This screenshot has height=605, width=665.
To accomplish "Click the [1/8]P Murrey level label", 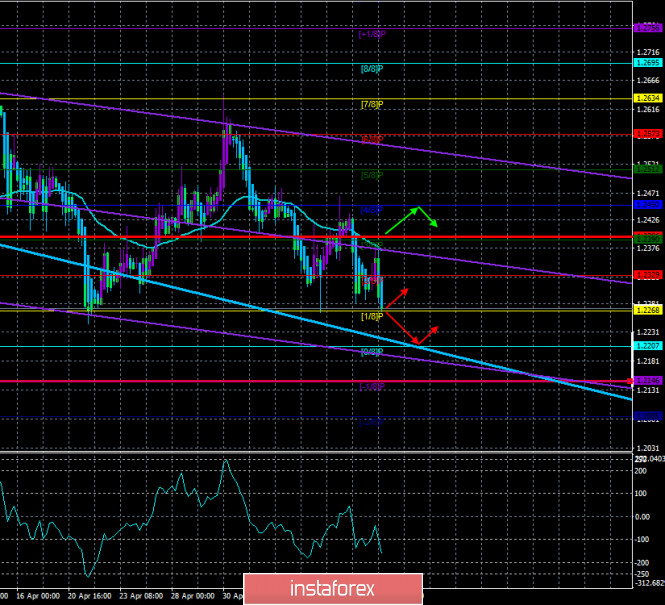I will 372,316.
